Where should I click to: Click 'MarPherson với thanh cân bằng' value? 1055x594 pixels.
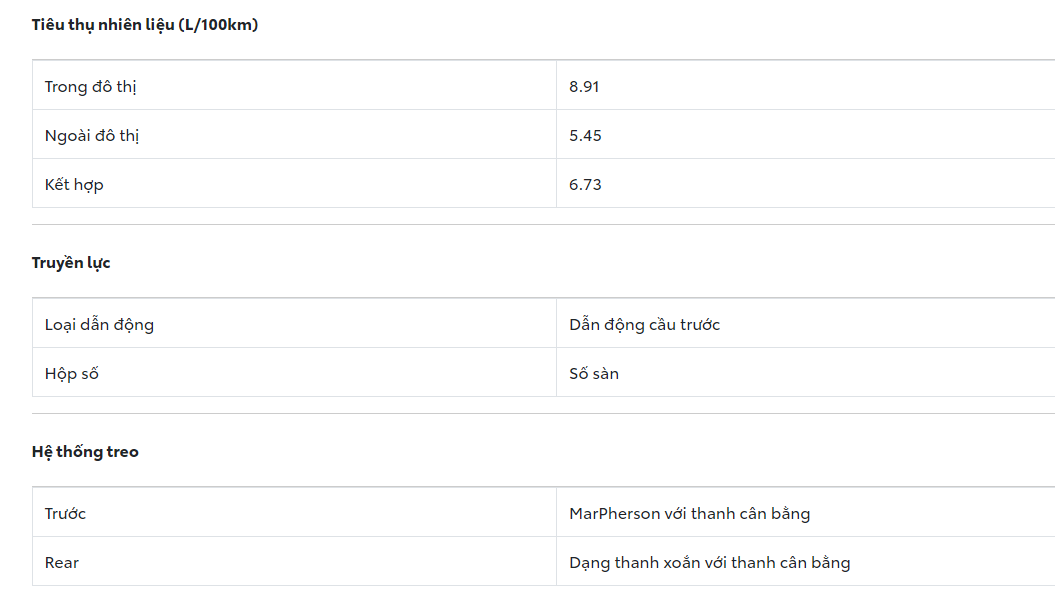click(x=689, y=514)
